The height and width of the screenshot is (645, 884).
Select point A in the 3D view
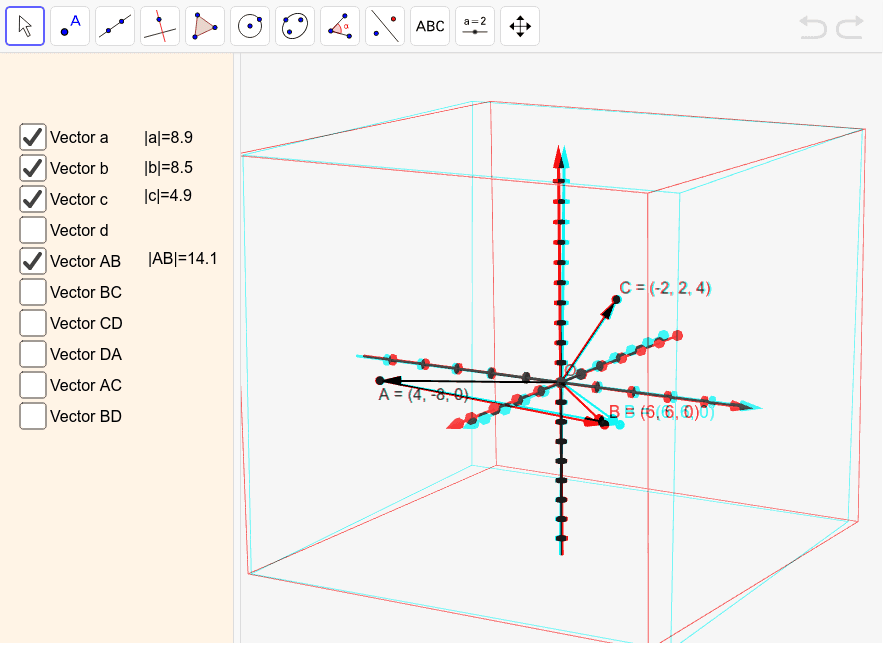pos(380,381)
